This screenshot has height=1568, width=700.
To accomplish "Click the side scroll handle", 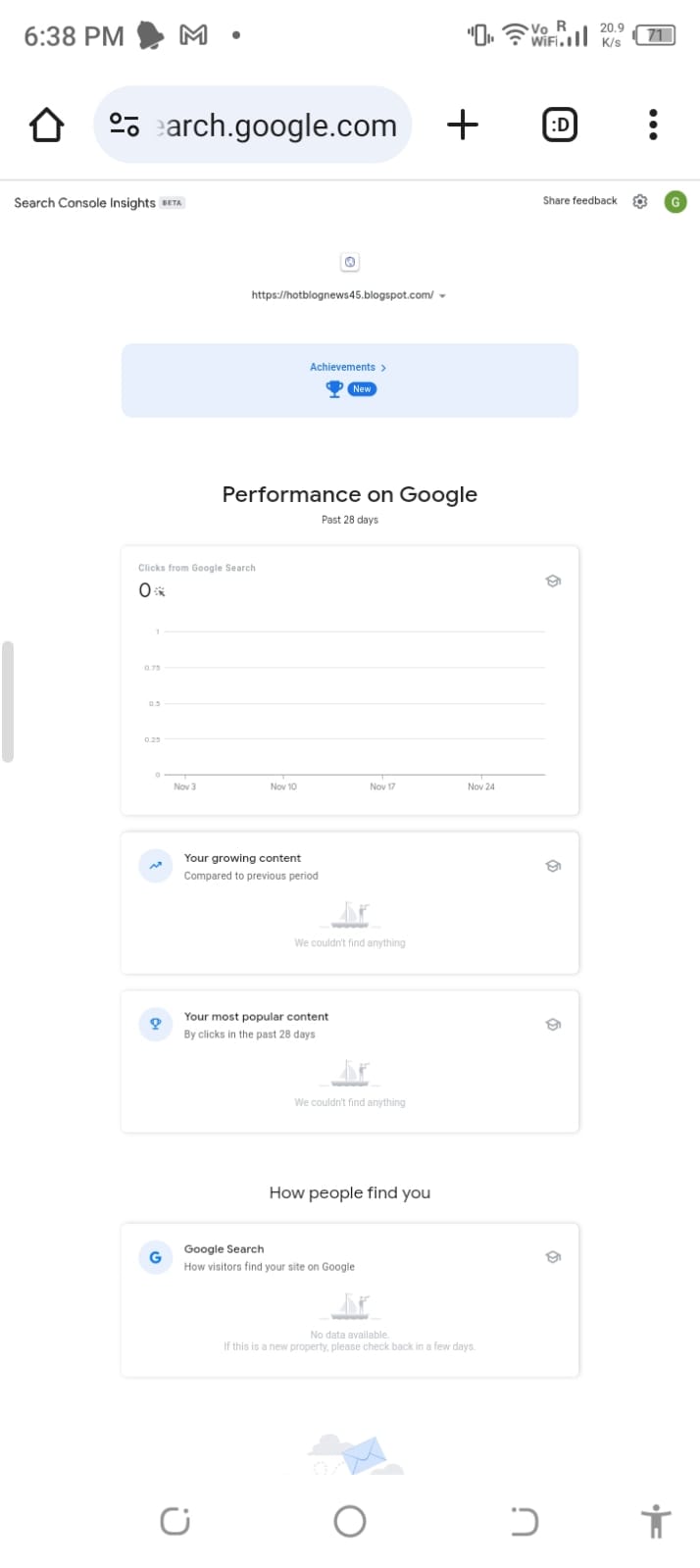I will click(x=8, y=701).
